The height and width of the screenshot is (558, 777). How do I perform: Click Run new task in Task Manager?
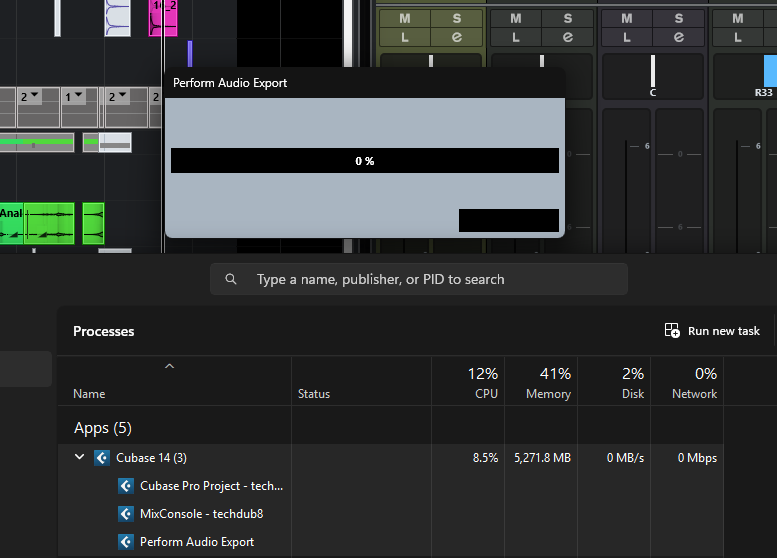coord(712,331)
